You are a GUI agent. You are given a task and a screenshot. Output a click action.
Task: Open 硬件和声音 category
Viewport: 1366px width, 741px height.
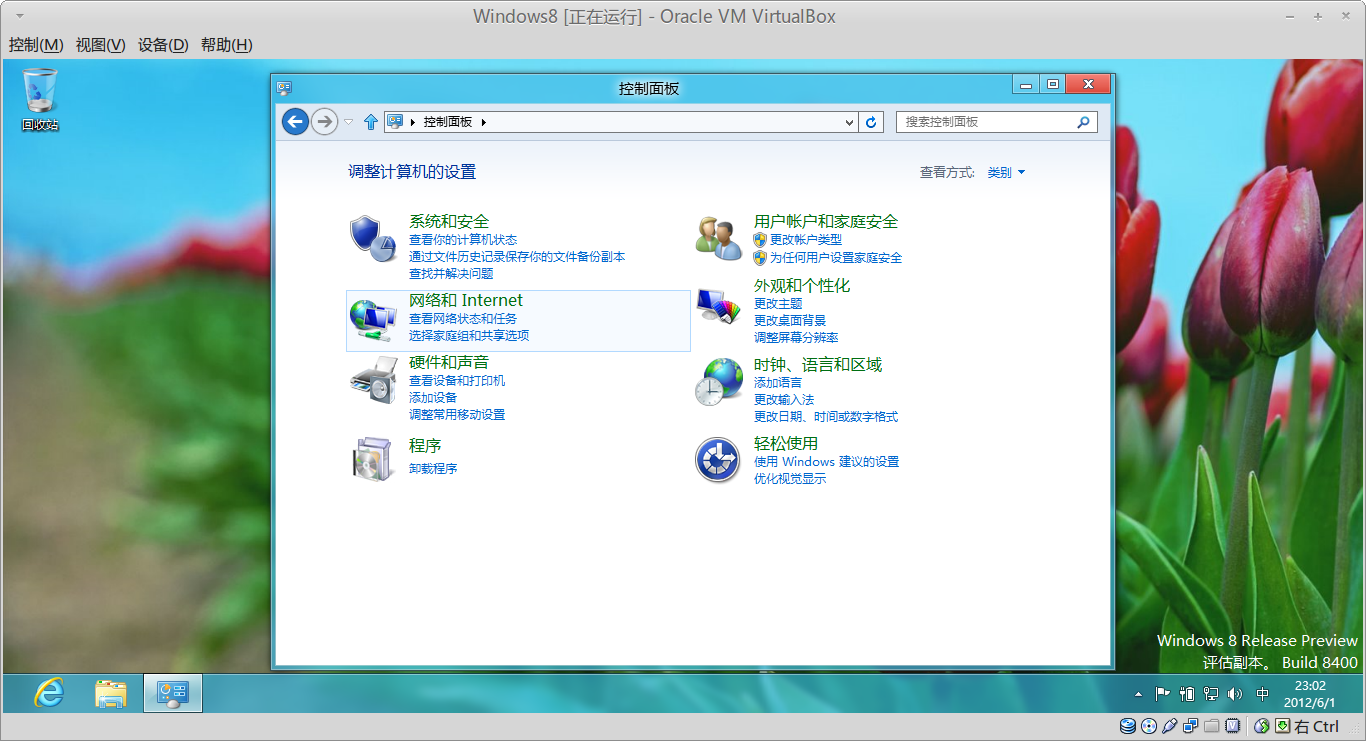449,362
